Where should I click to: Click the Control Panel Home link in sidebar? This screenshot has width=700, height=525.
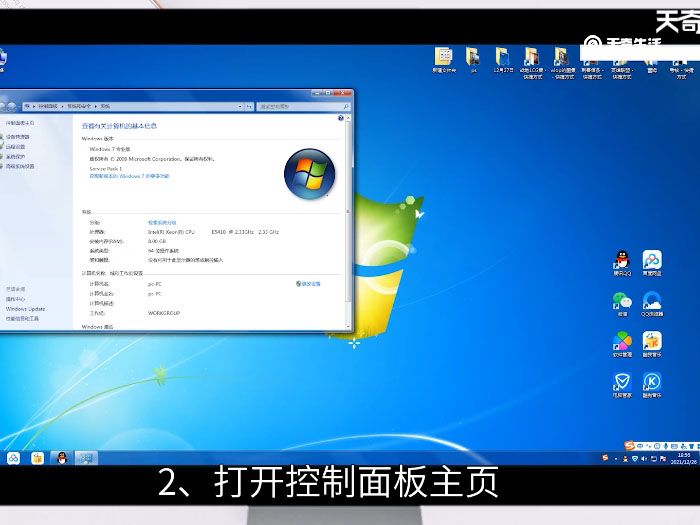20,123
